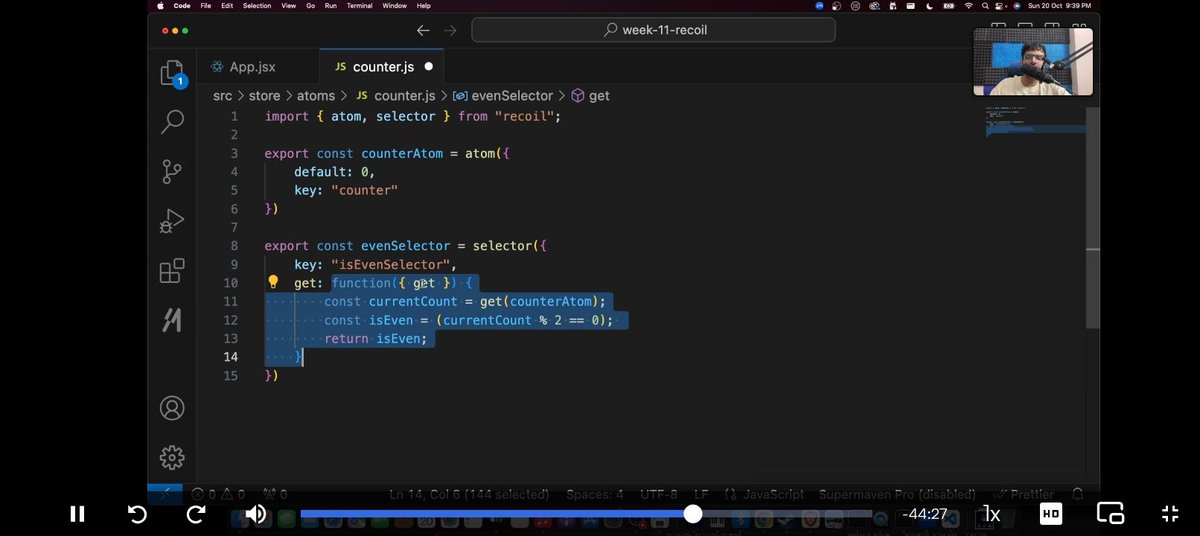Image resolution: width=1200 pixels, height=536 pixels.
Task: Expand the store breadcrumb
Action: pos(264,96)
